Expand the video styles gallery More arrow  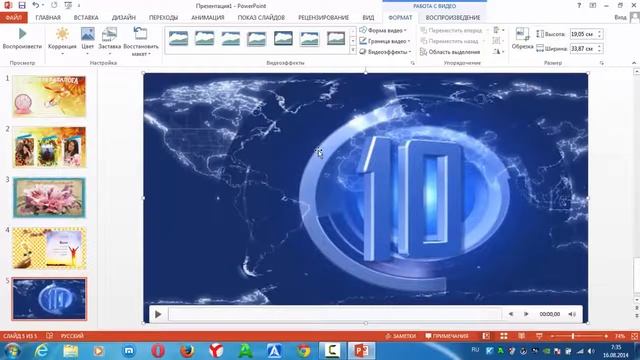pos(353,50)
